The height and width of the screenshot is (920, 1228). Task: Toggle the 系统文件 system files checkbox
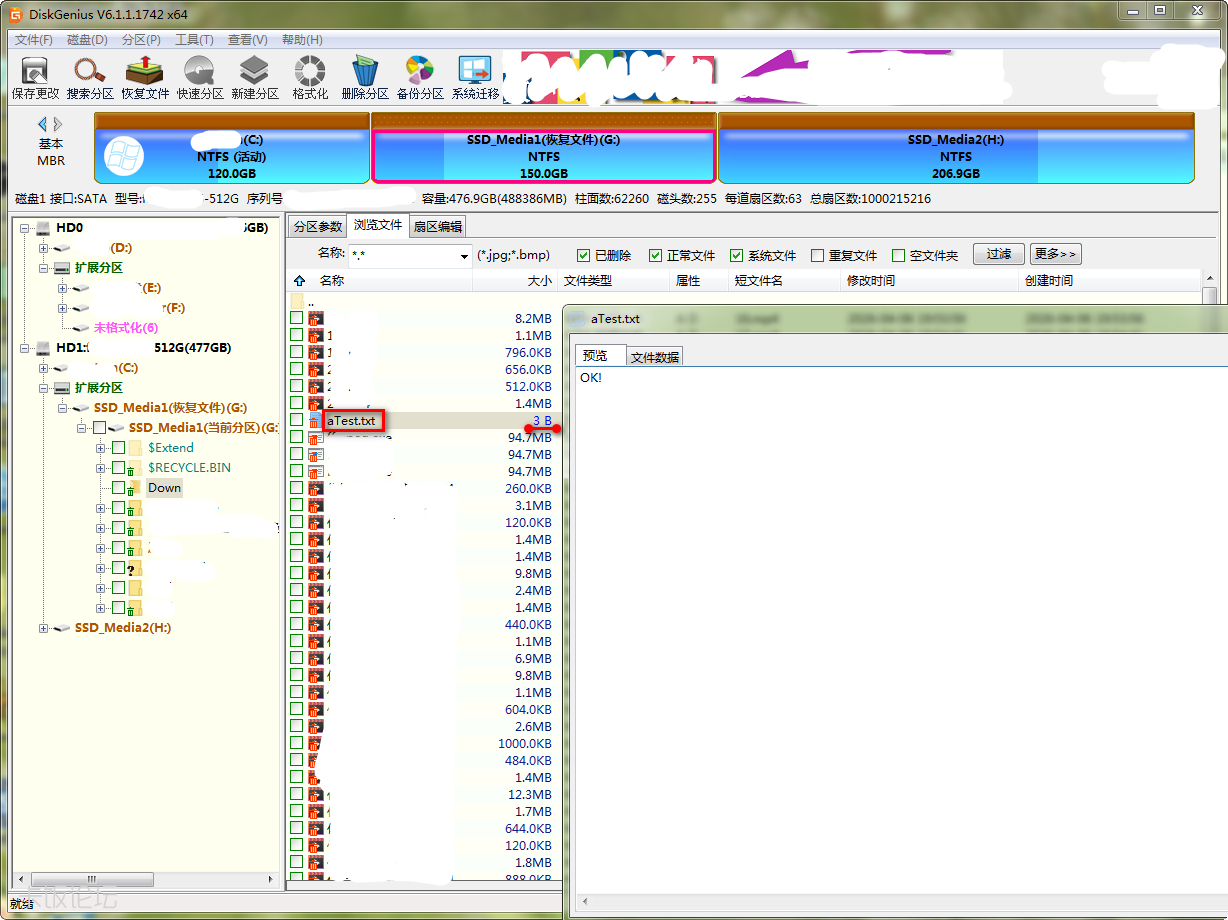[x=736, y=255]
